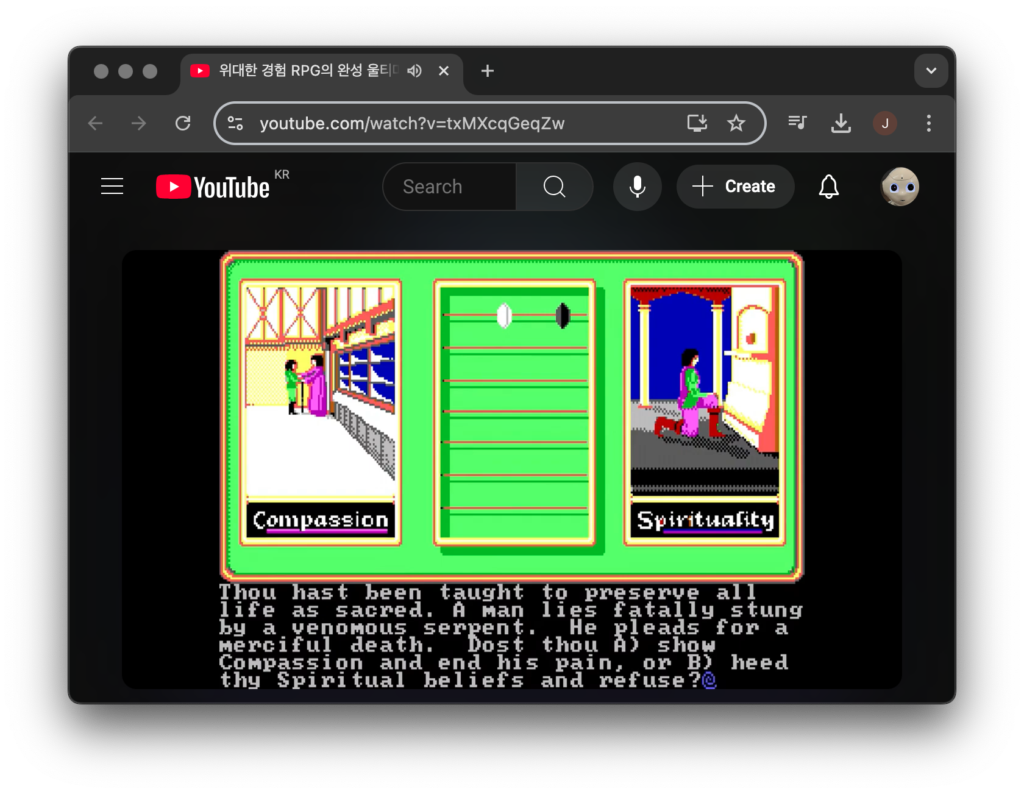Screen dimensions: 1024x794
Task: Open the notifications bell
Action: tap(828, 187)
